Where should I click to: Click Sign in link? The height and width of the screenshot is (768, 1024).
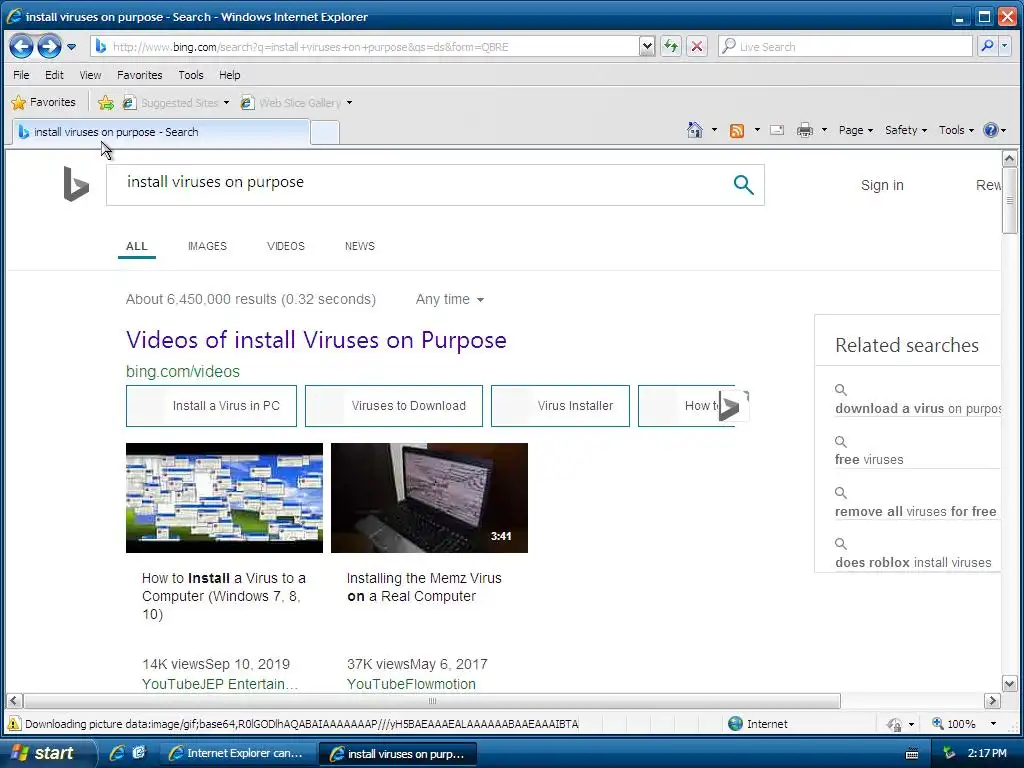point(882,185)
